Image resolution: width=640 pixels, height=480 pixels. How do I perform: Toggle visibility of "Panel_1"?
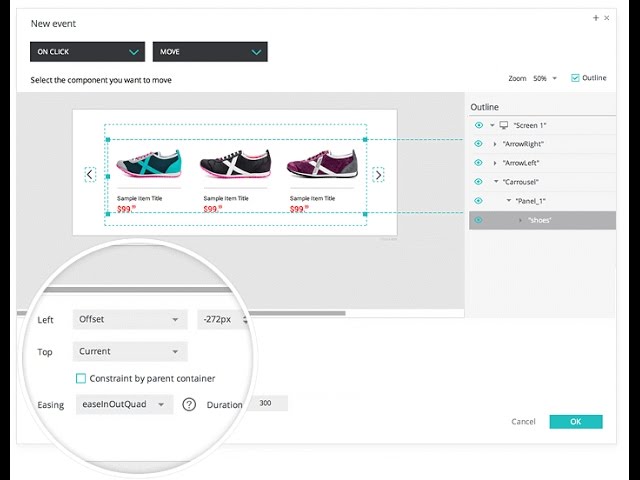479,201
